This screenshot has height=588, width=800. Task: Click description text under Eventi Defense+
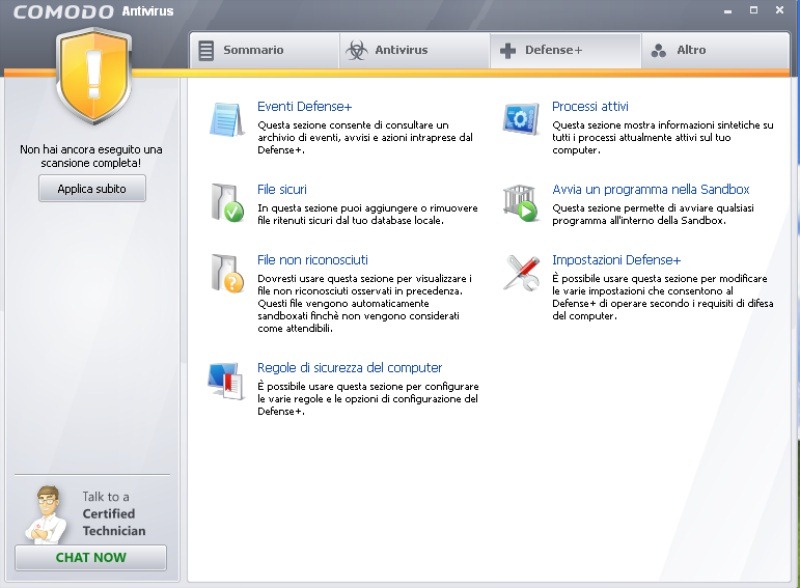(365, 137)
